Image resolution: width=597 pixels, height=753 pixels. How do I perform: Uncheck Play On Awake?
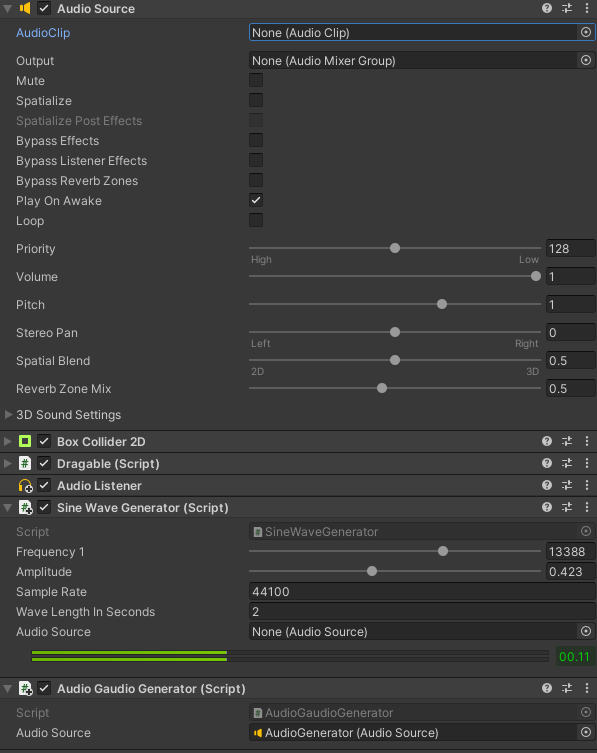pyautogui.click(x=256, y=200)
